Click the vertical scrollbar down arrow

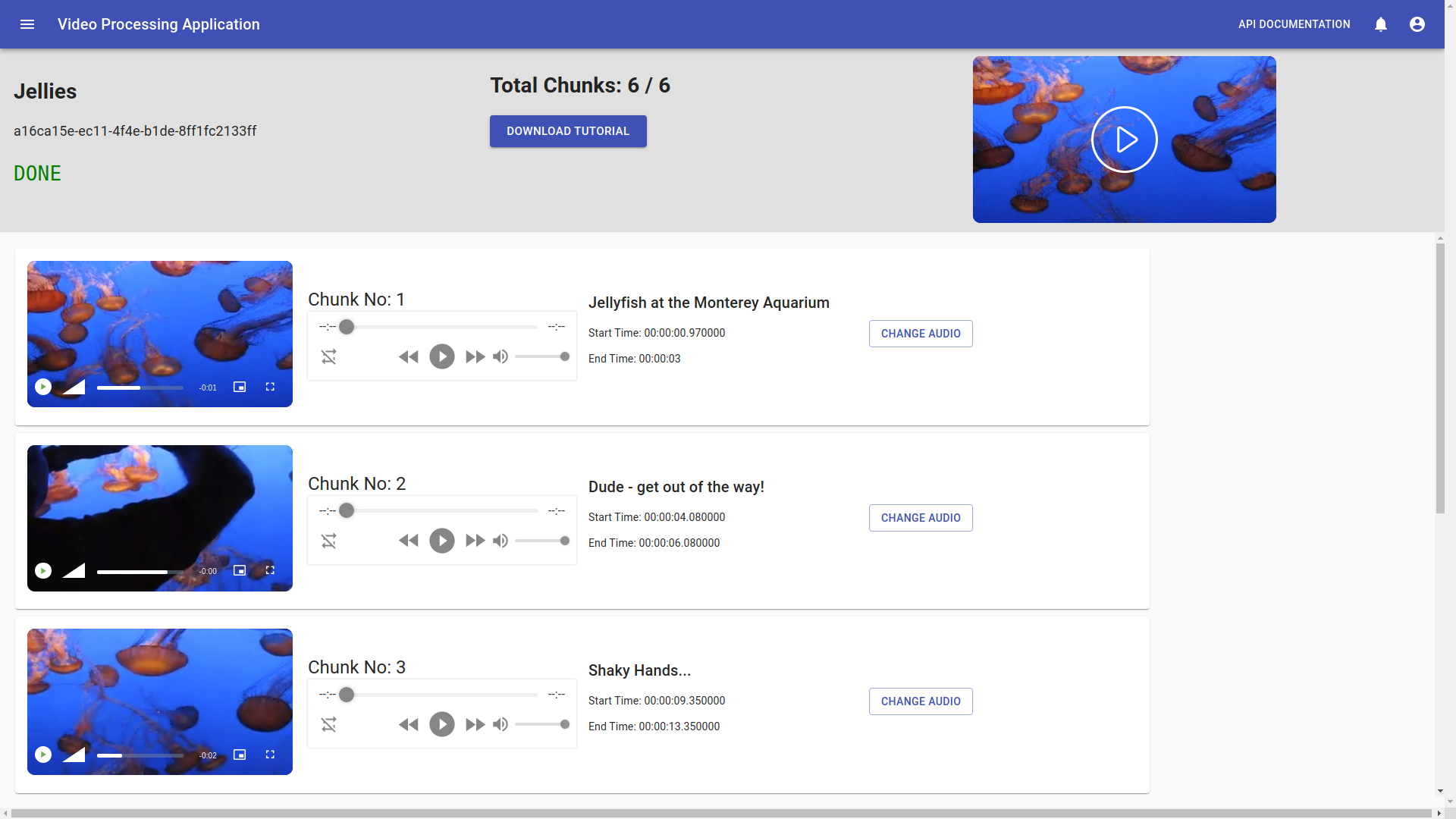[x=1440, y=791]
